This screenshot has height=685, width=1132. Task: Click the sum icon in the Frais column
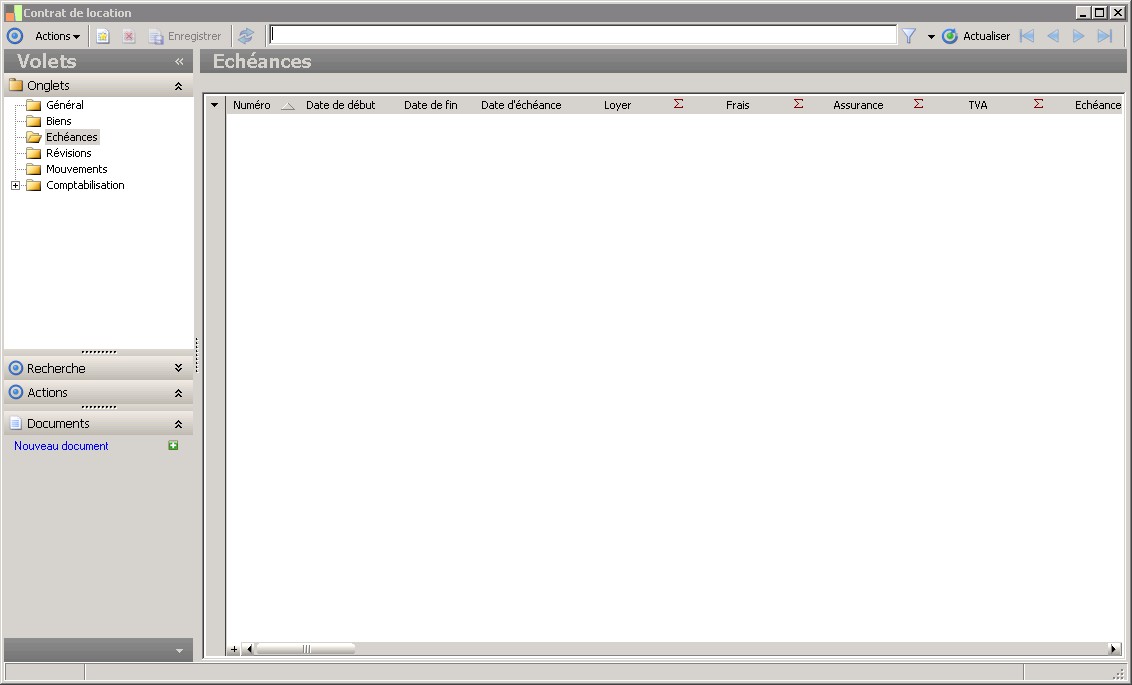click(x=798, y=104)
